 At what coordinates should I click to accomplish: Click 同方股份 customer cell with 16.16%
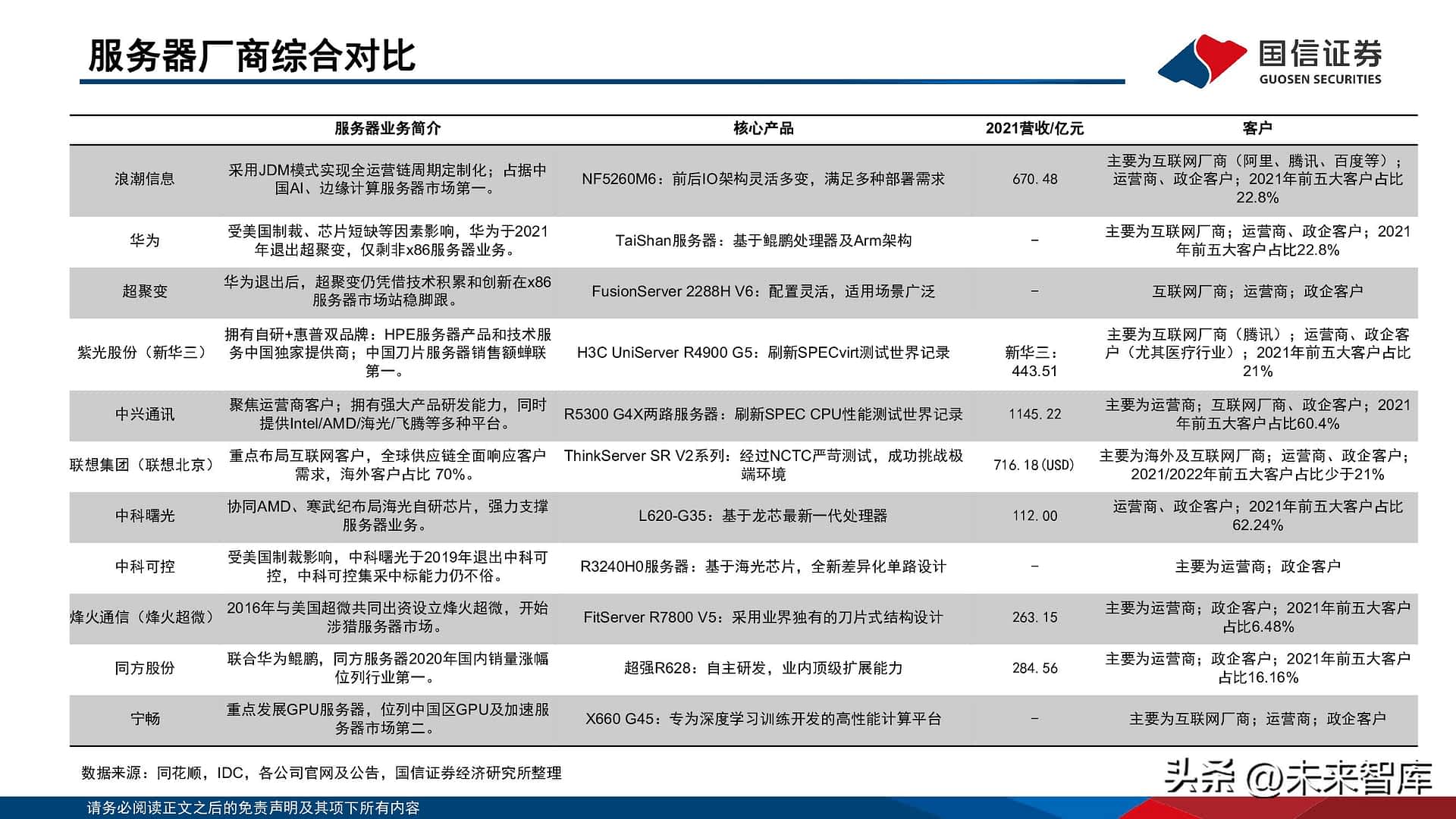tap(1257, 668)
